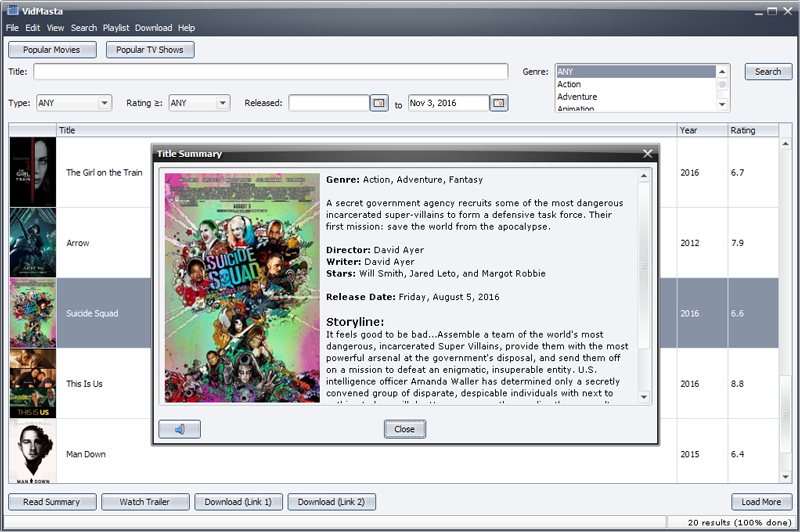Click the large Suicide Squad poster in dialog

click(x=242, y=288)
